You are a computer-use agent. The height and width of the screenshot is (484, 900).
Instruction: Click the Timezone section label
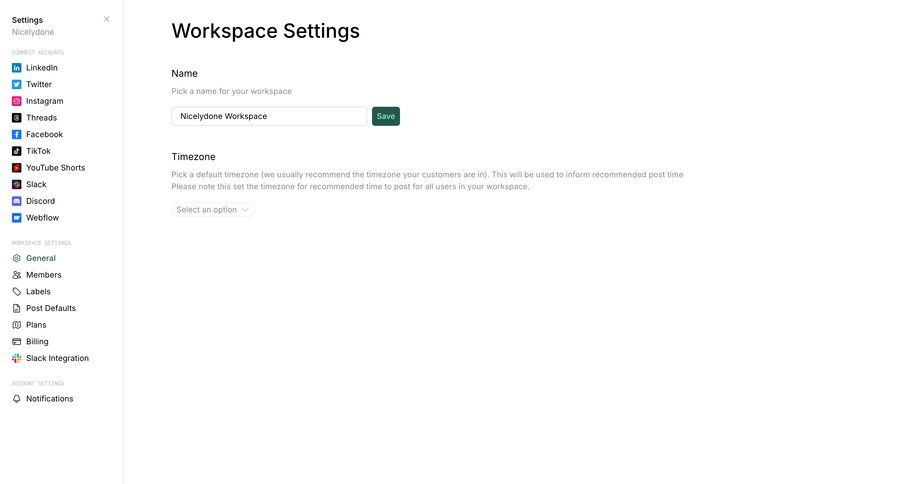pyautogui.click(x=193, y=157)
